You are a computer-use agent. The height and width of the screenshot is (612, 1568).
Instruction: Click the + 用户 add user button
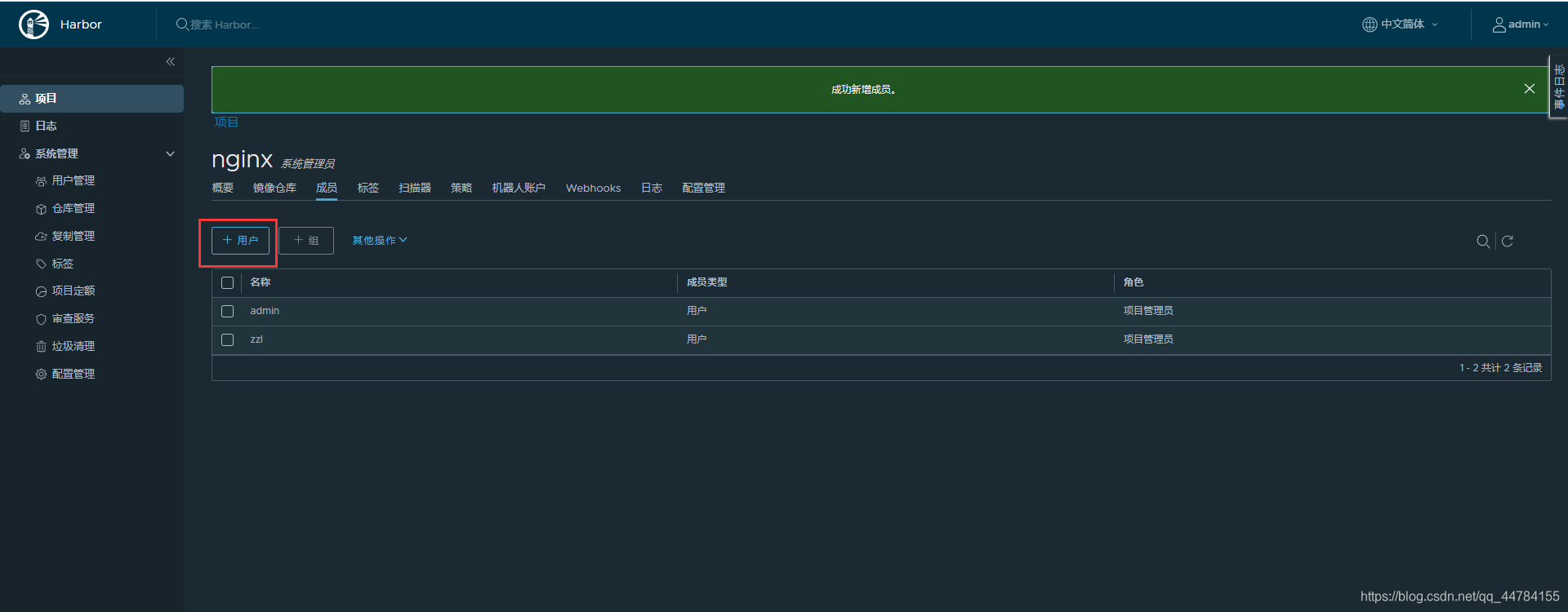click(x=240, y=241)
